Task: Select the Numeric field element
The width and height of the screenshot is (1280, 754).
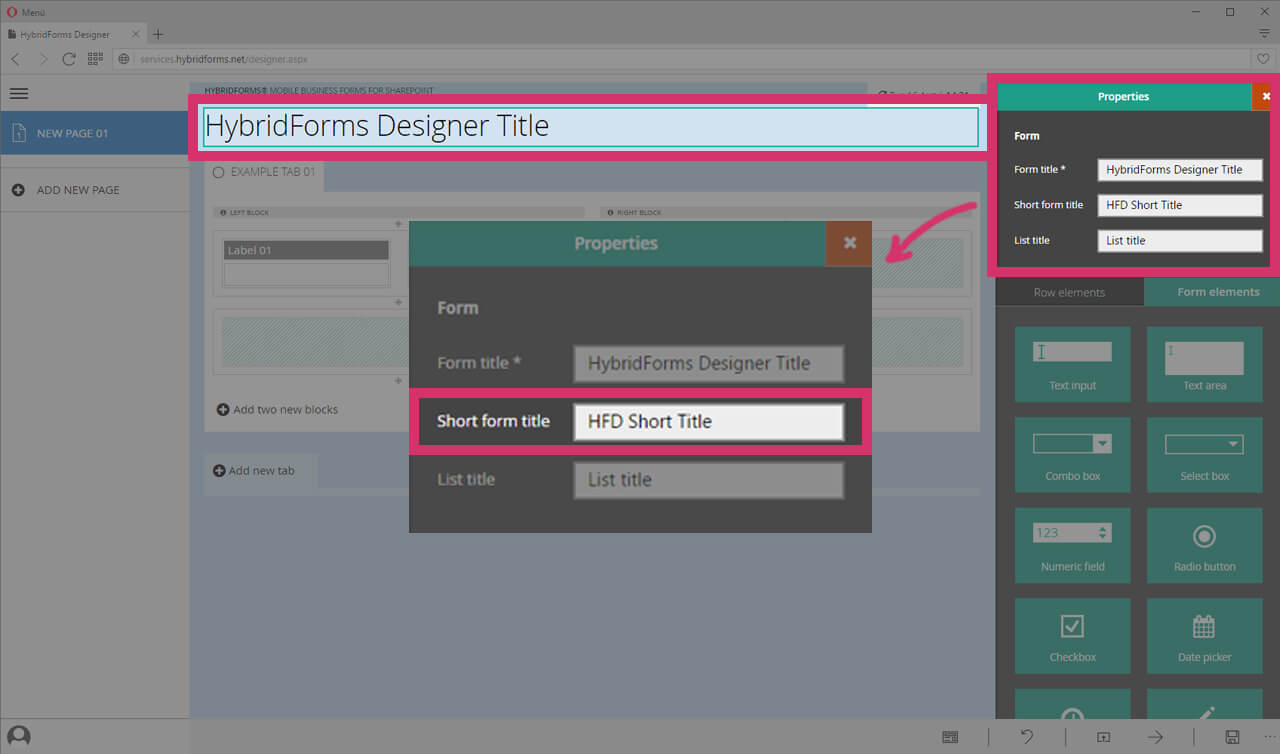Action: (1072, 545)
